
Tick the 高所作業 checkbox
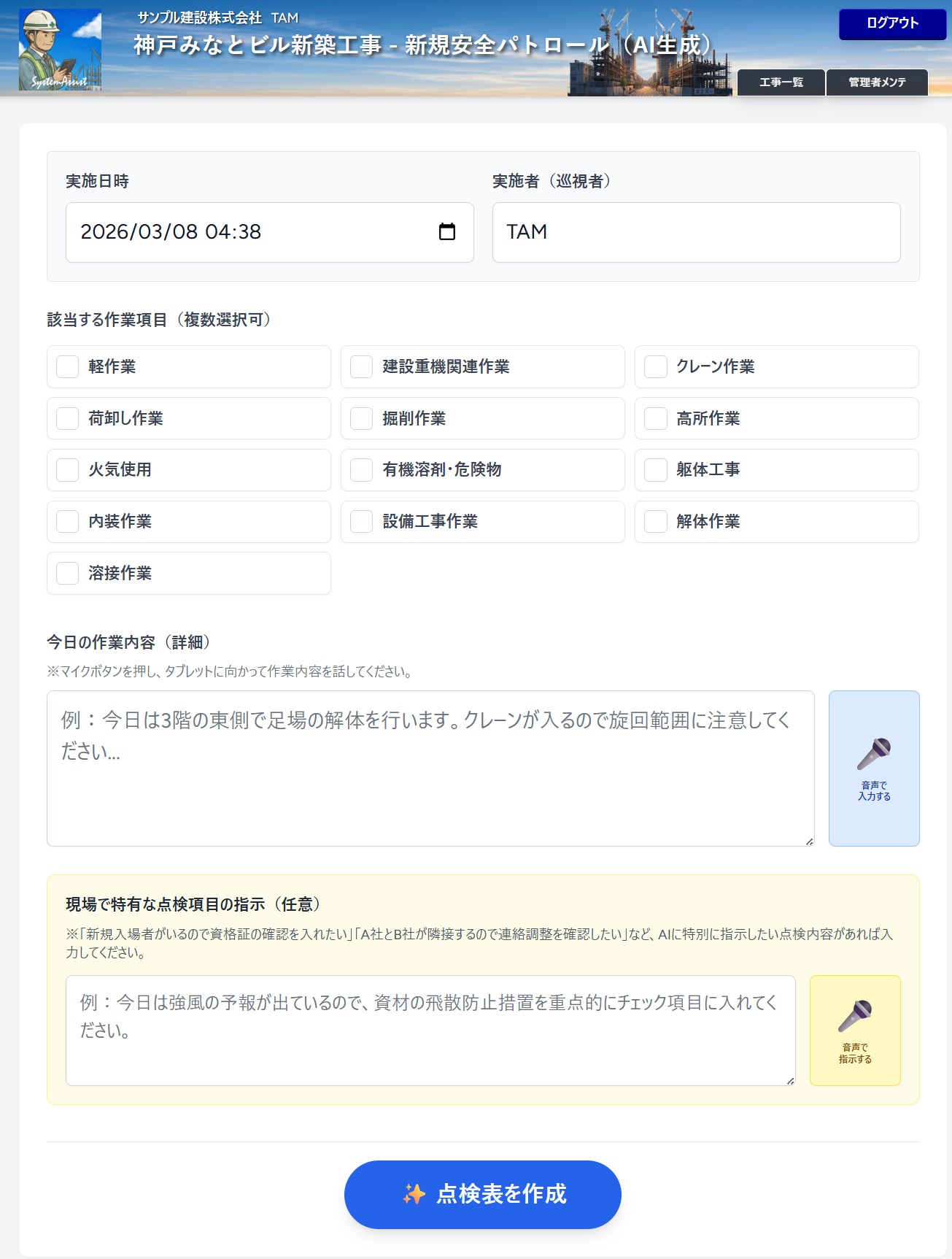click(x=656, y=418)
